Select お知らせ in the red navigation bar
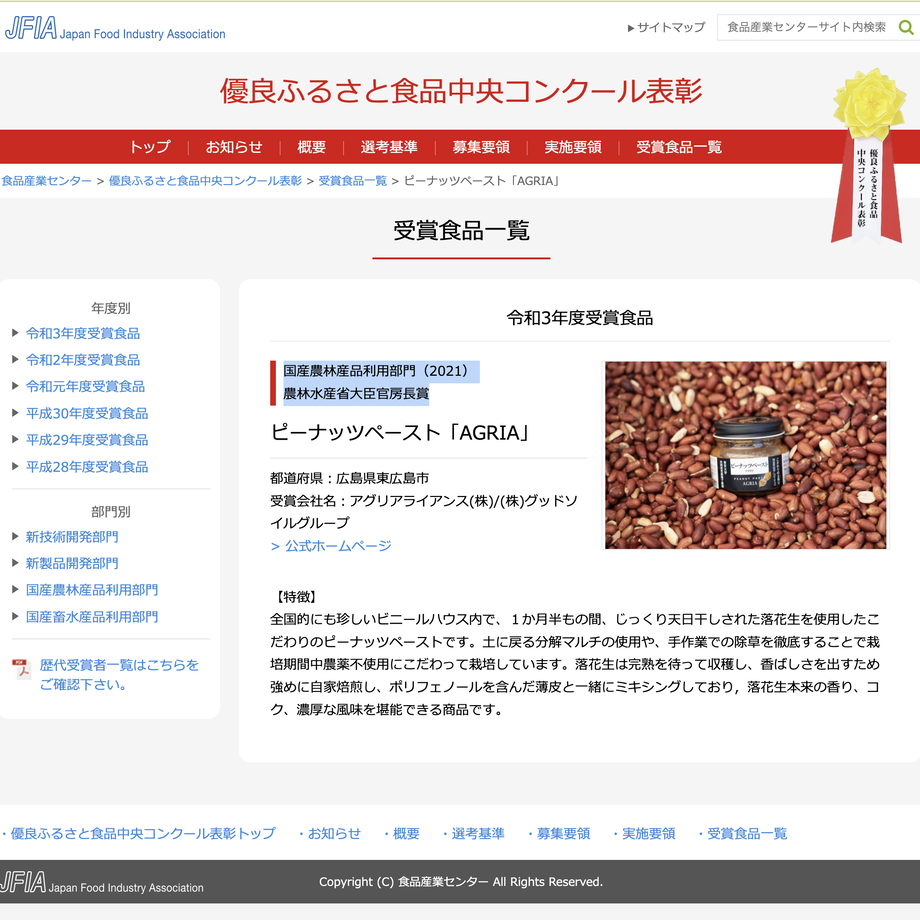The image size is (920, 920). pyautogui.click(x=234, y=147)
